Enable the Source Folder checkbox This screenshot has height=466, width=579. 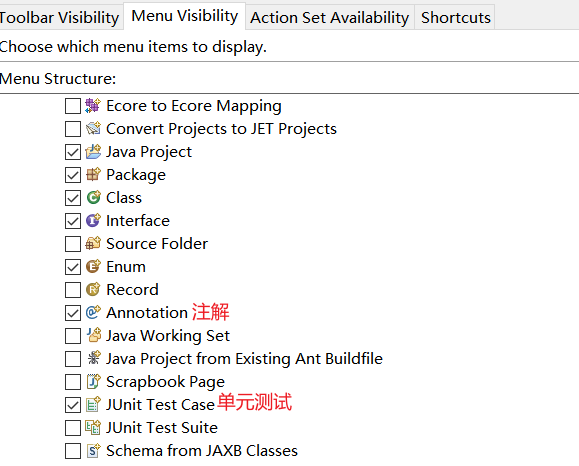point(73,244)
